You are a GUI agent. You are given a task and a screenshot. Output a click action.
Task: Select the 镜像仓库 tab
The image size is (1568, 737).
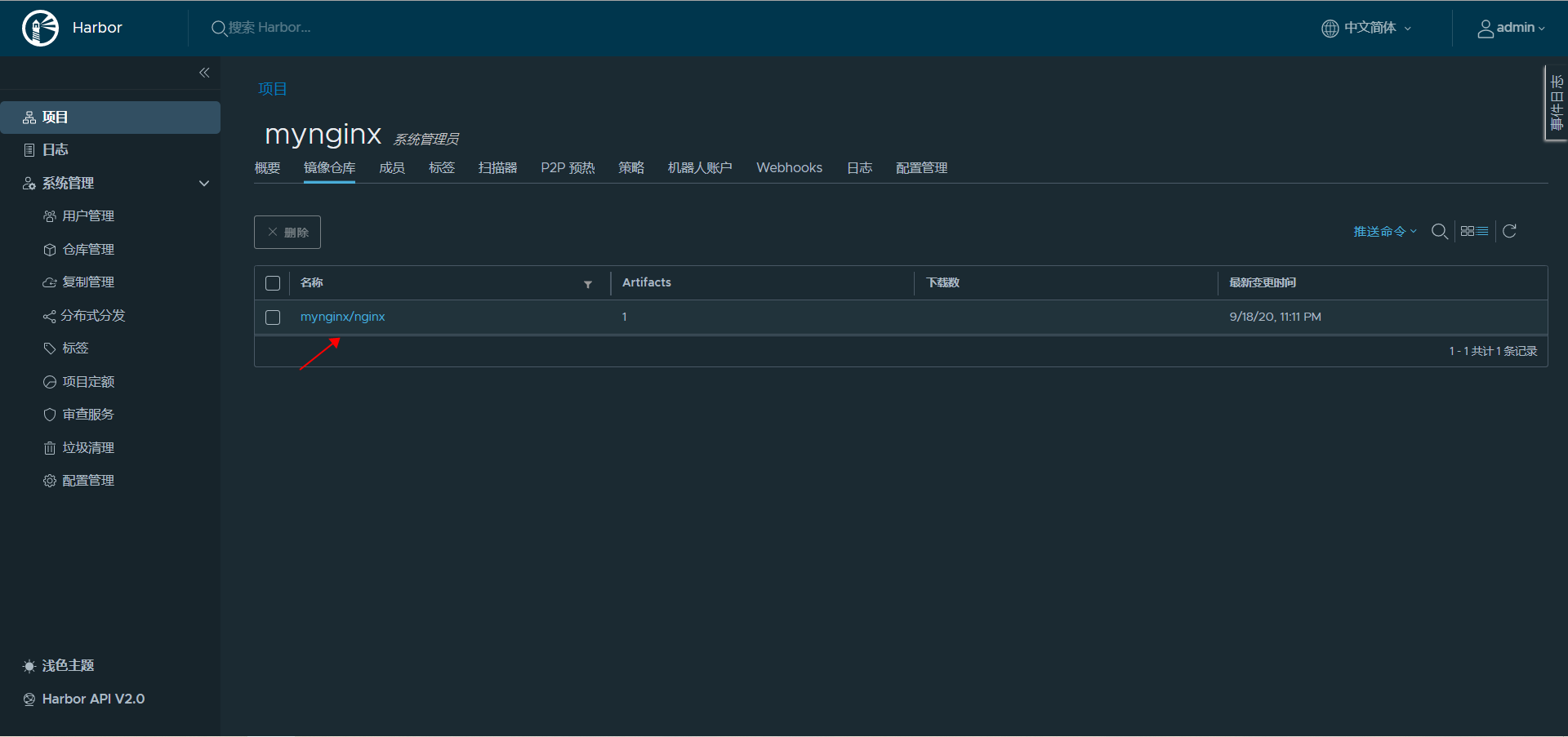[x=329, y=168]
